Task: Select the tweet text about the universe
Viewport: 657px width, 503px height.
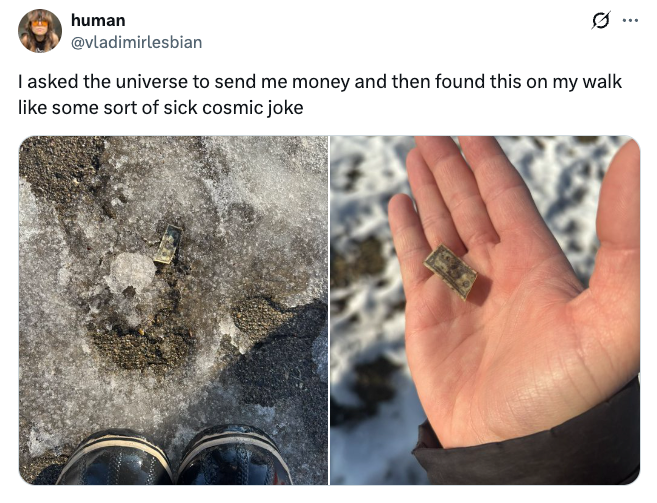Action: pos(320,94)
